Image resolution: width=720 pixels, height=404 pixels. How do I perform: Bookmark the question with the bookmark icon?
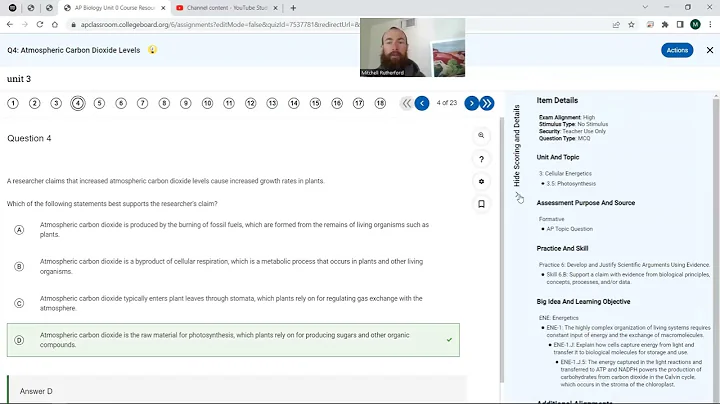click(x=481, y=204)
